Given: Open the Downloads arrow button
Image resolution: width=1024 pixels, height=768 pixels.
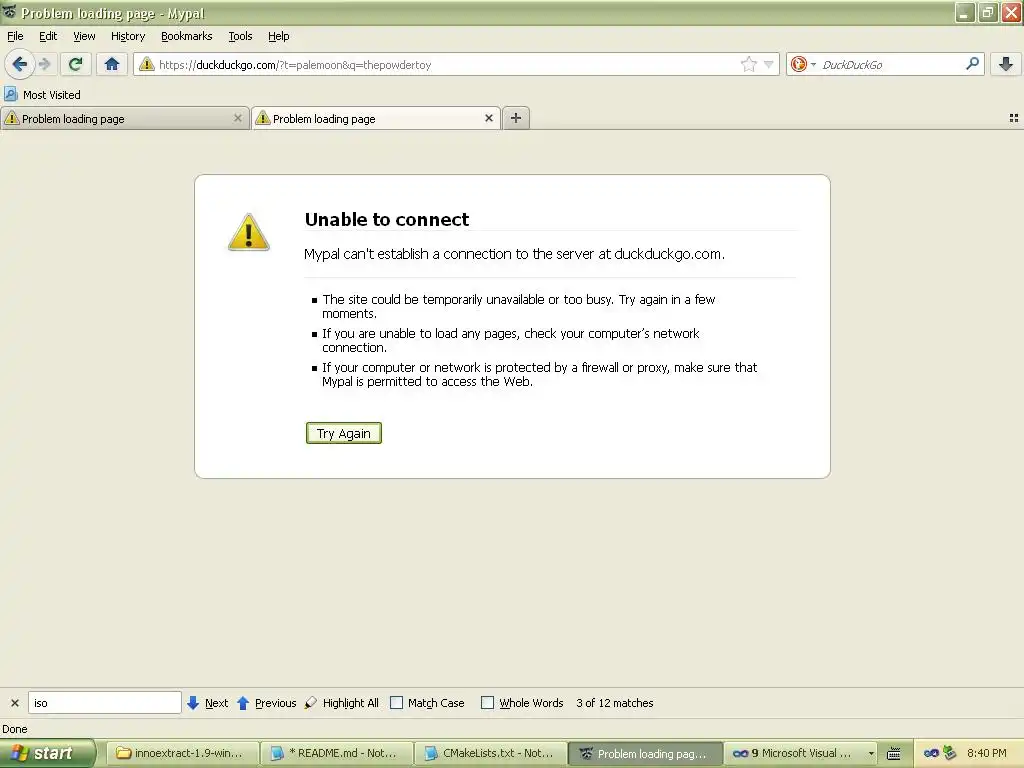Looking at the screenshot, I should [1006, 64].
